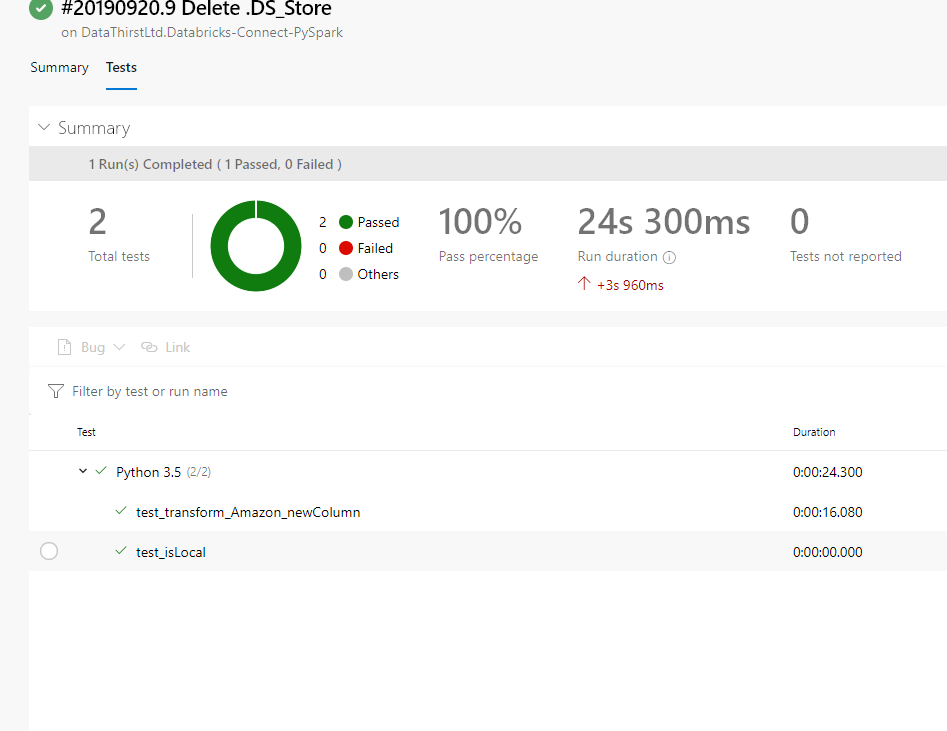
Task: Click the build title '#20190920.9 Delete .DS_Store'
Action: [x=196, y=8]
